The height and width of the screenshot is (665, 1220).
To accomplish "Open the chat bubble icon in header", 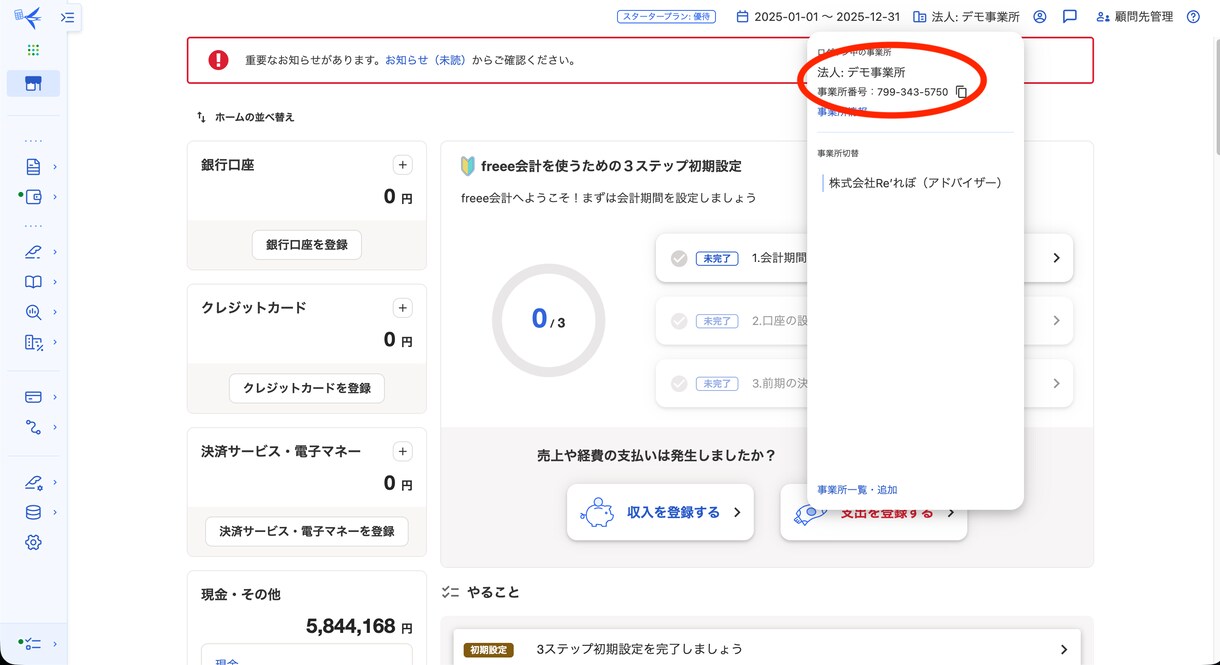I will coord(1070,17).
